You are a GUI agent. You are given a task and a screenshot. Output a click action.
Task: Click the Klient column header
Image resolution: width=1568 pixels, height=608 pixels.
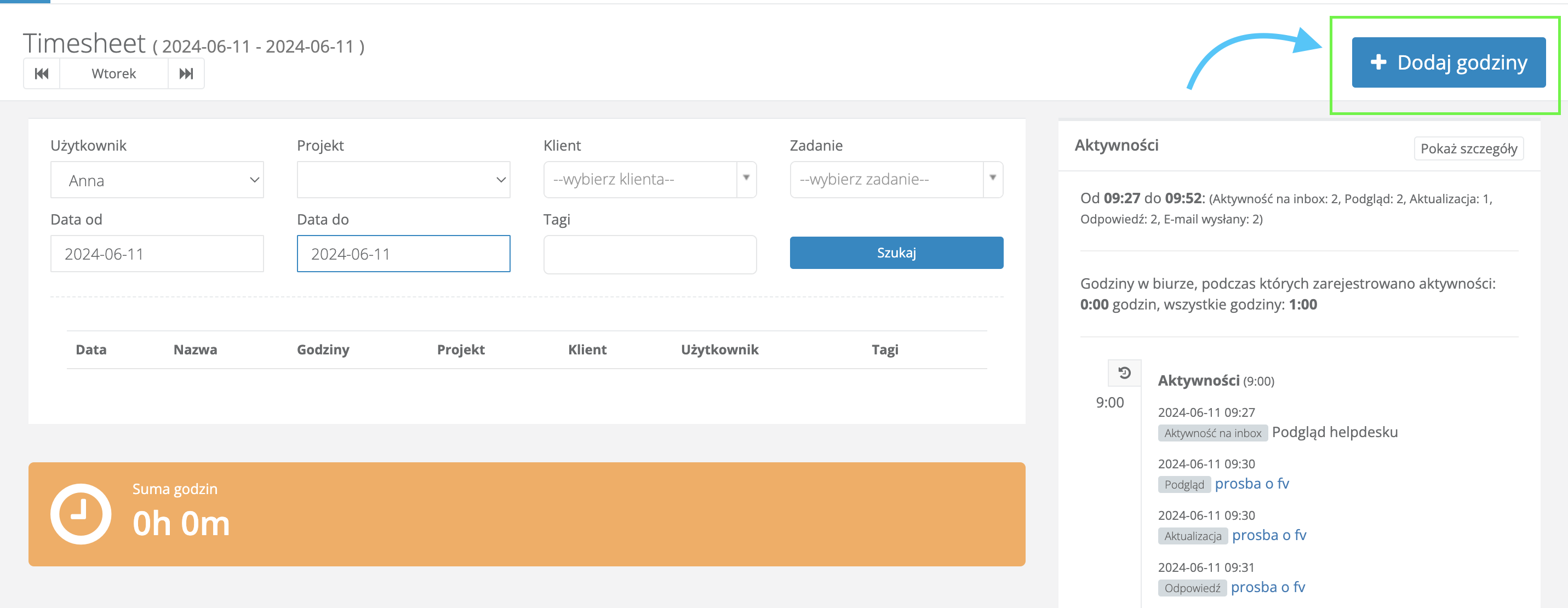click(587, 350)
